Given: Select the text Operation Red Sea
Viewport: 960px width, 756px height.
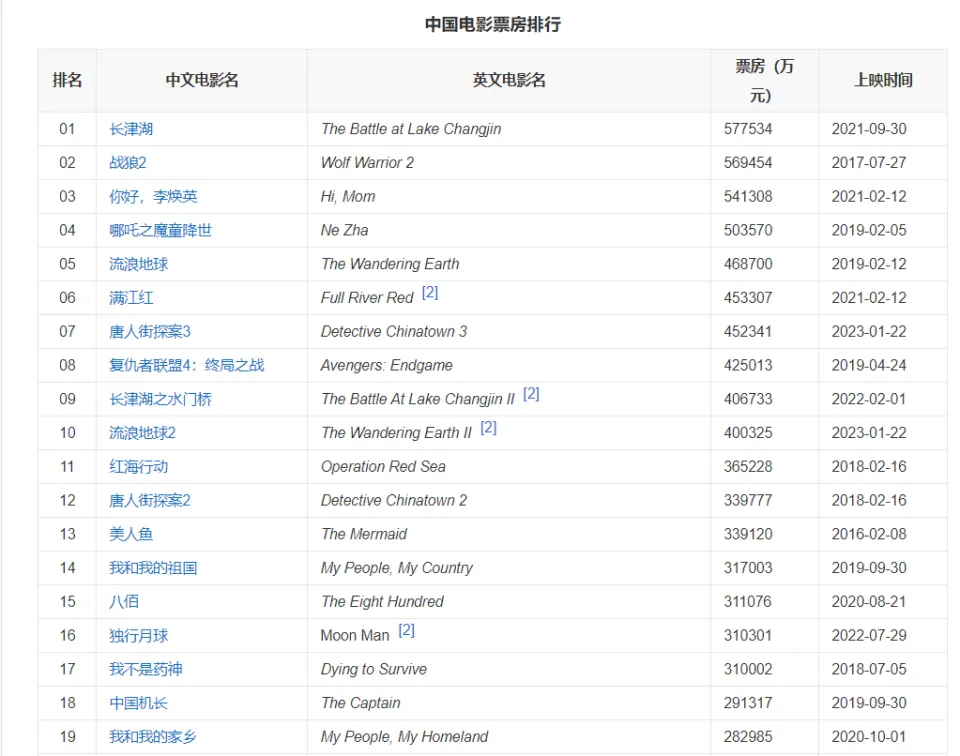Looking at the screenshot, I should (383, 466).
